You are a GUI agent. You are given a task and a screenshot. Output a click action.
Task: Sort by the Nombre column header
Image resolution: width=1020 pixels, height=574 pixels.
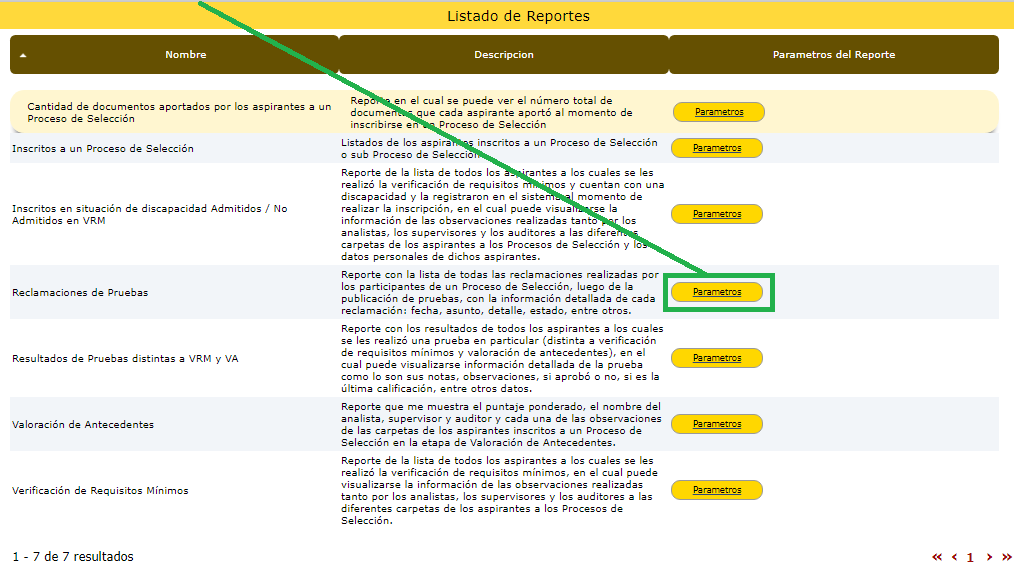click(186, 55)
